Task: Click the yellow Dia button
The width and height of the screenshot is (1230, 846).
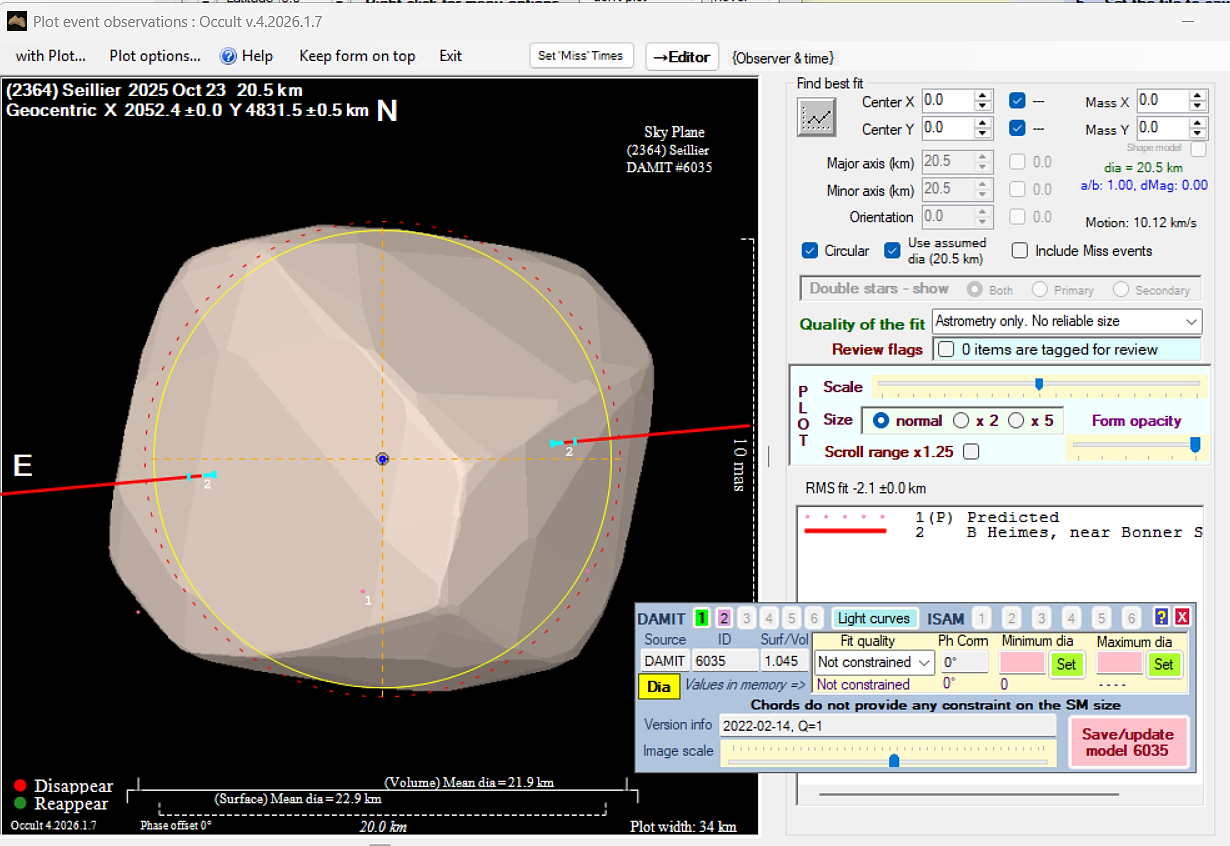Action: 659,686
